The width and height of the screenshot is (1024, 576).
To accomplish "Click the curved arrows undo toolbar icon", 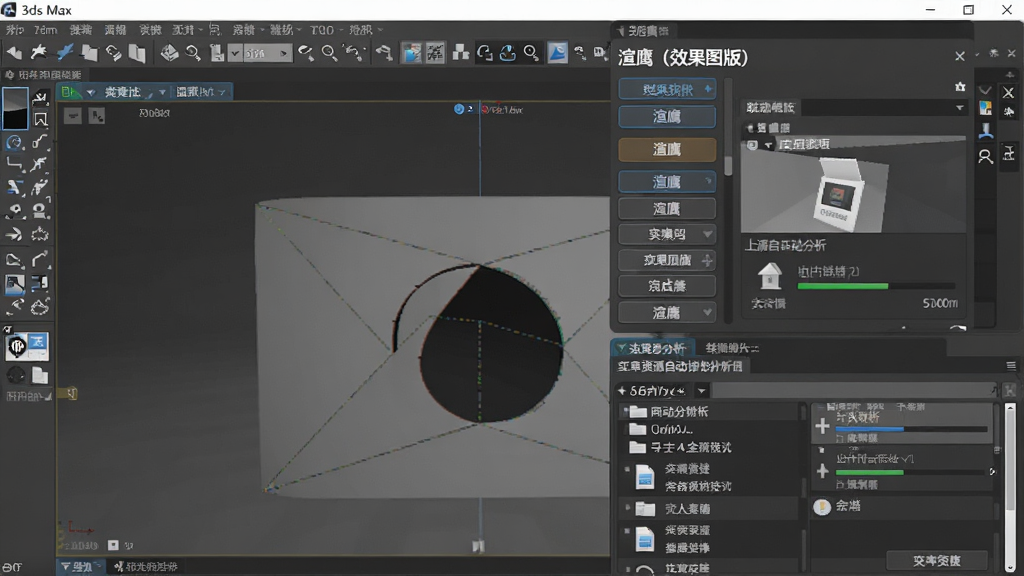I will coord(353,53).
